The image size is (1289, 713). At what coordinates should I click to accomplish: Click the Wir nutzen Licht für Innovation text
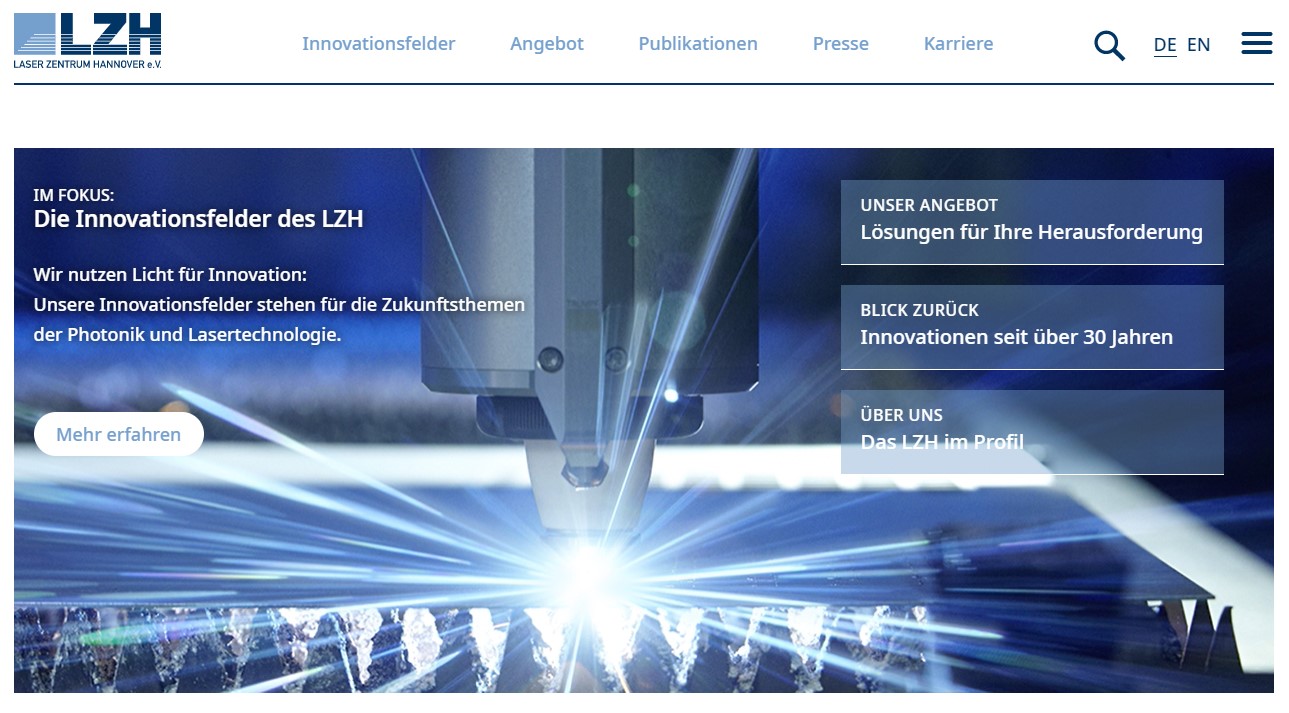click(170, 274)
